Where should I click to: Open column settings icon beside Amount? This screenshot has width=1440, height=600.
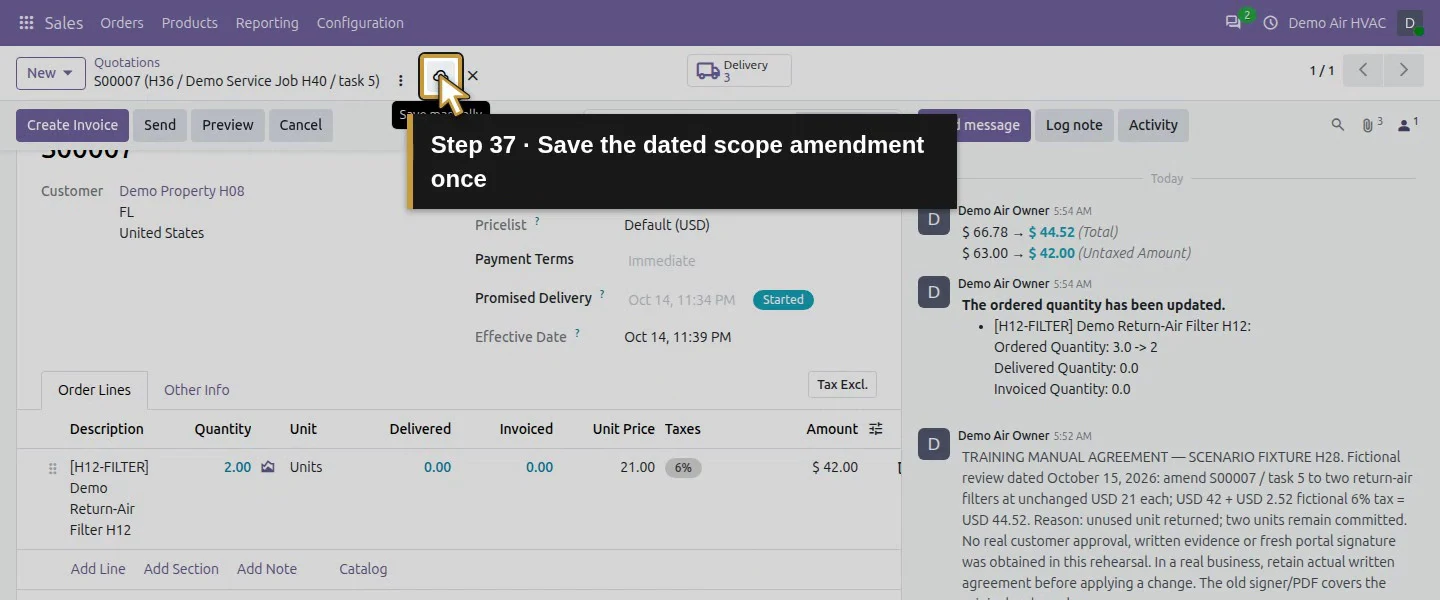tap(876, 429)
